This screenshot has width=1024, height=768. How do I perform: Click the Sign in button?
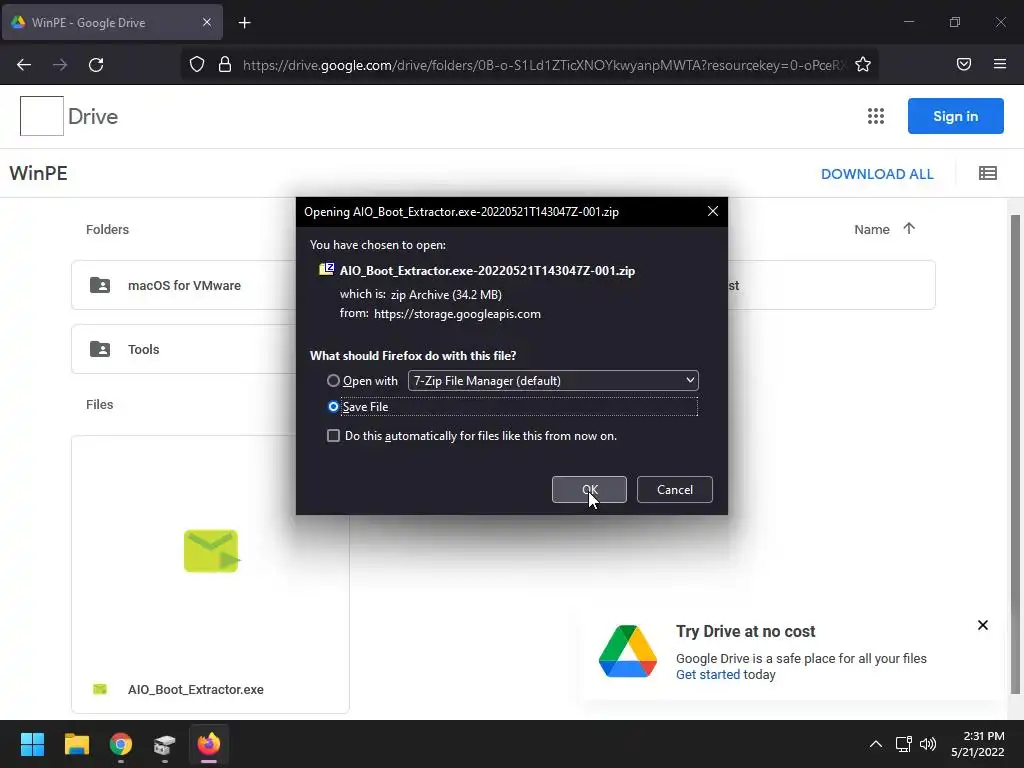coord(955,116)
